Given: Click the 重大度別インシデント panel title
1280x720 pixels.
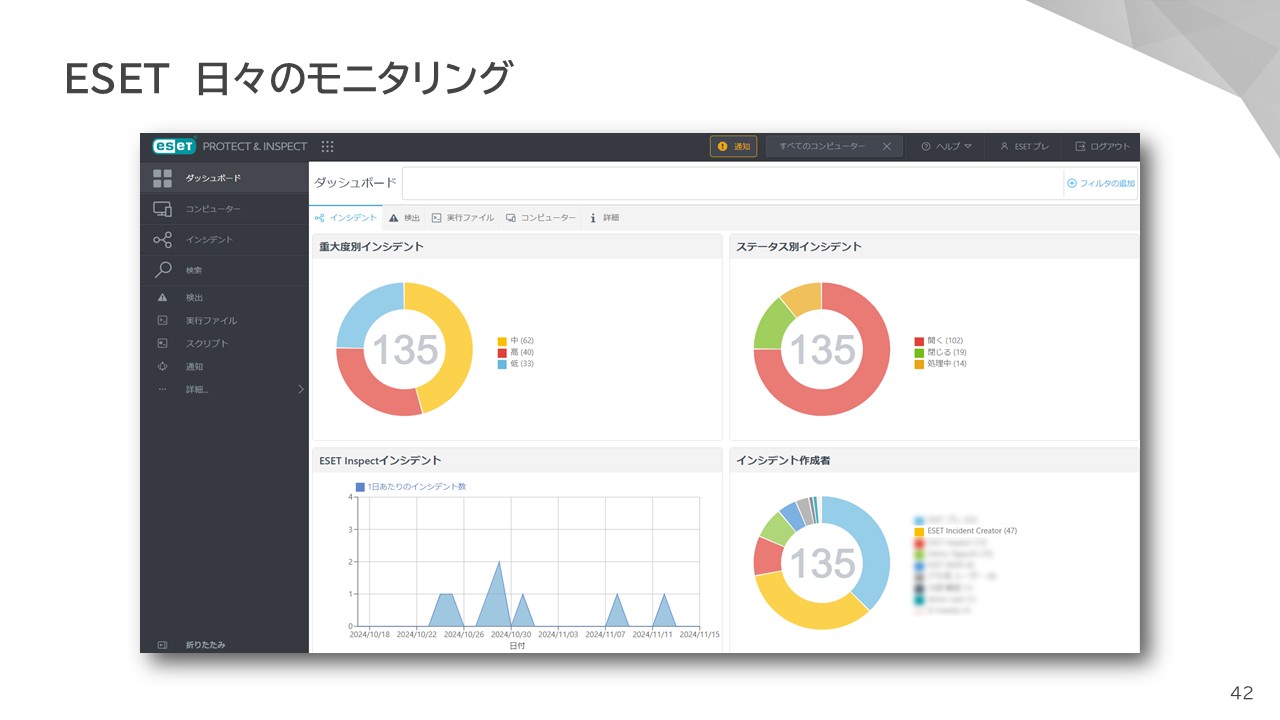Looking at the screenshot, I should pos(371,247).
